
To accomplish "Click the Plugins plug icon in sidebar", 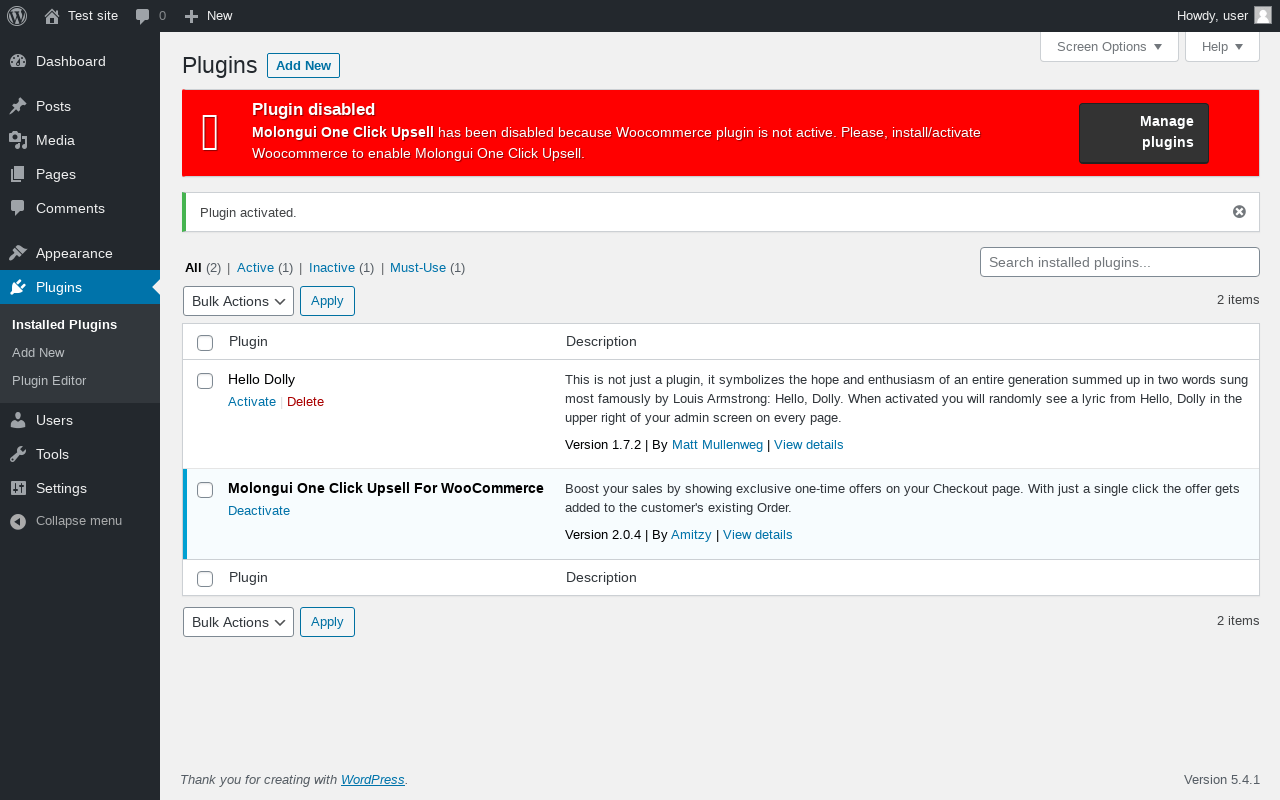I will coord(18,287).
